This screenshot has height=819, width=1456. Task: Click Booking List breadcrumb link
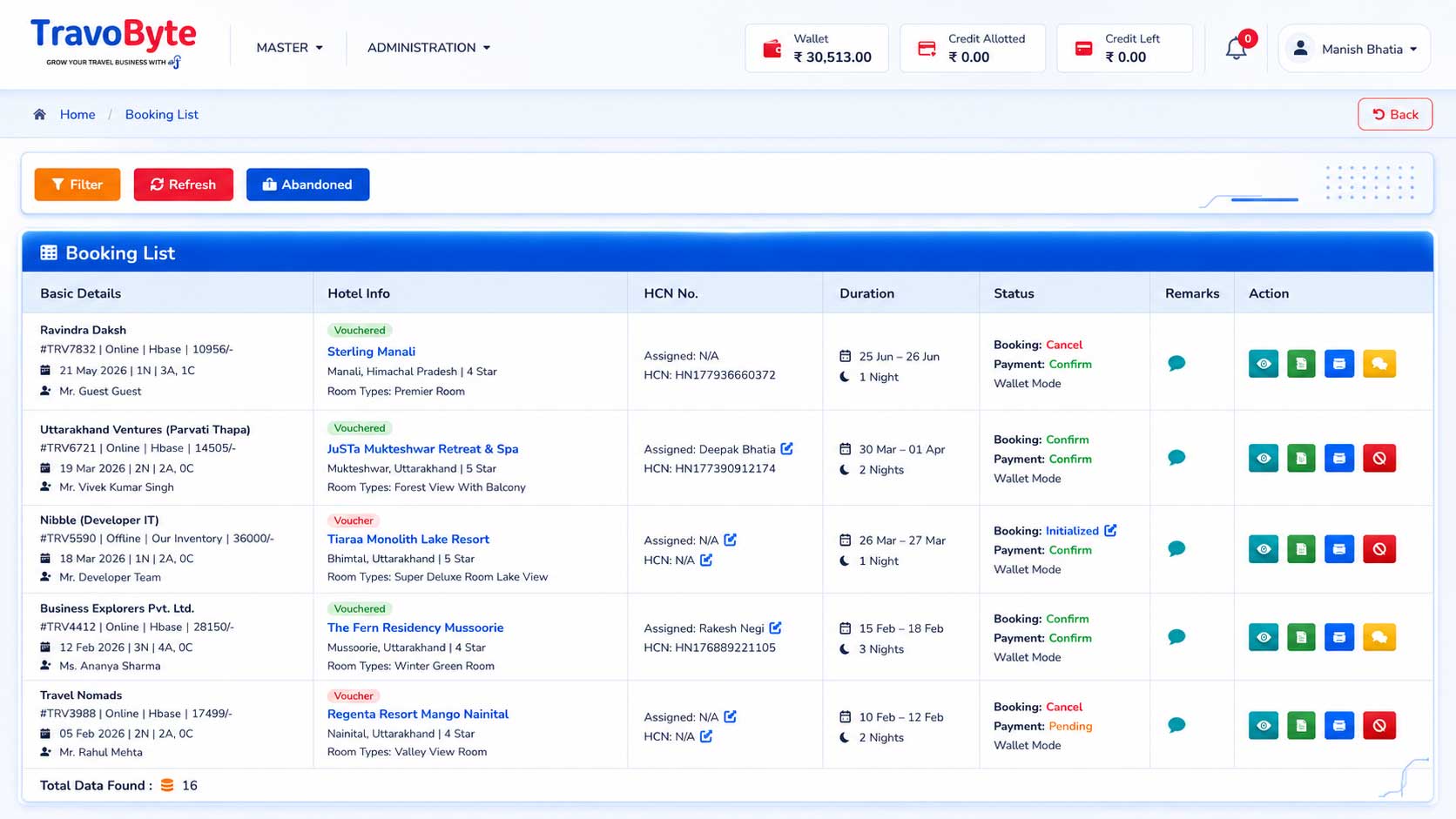point(162,114)
